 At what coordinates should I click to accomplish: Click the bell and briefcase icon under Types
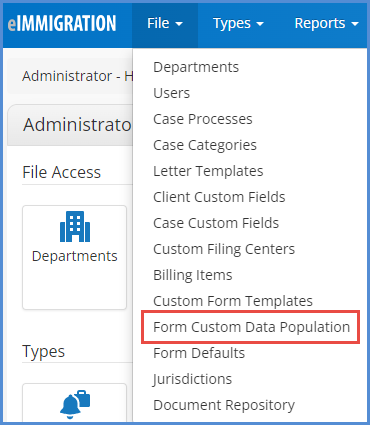75,402
